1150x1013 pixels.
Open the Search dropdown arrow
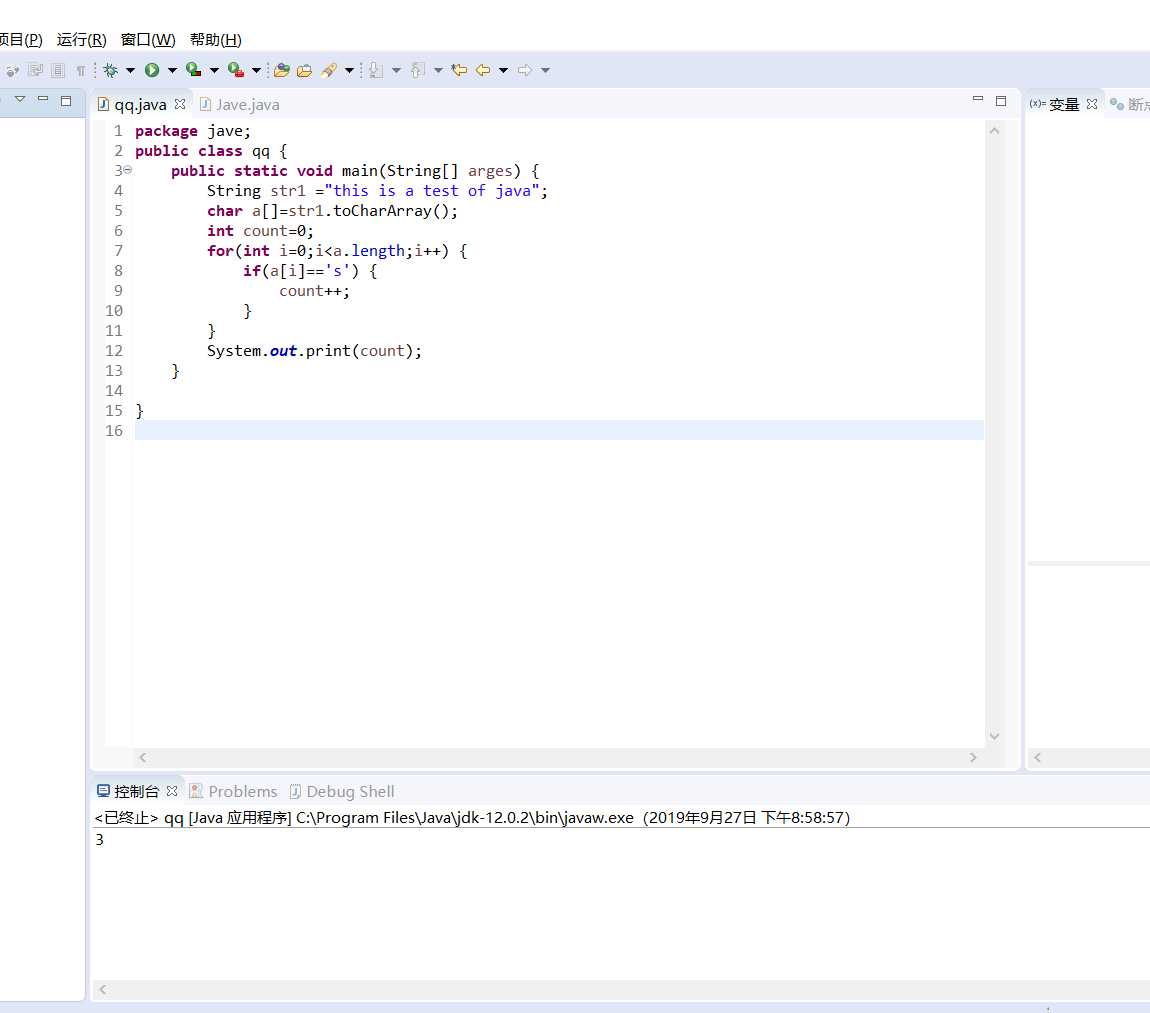349,70
